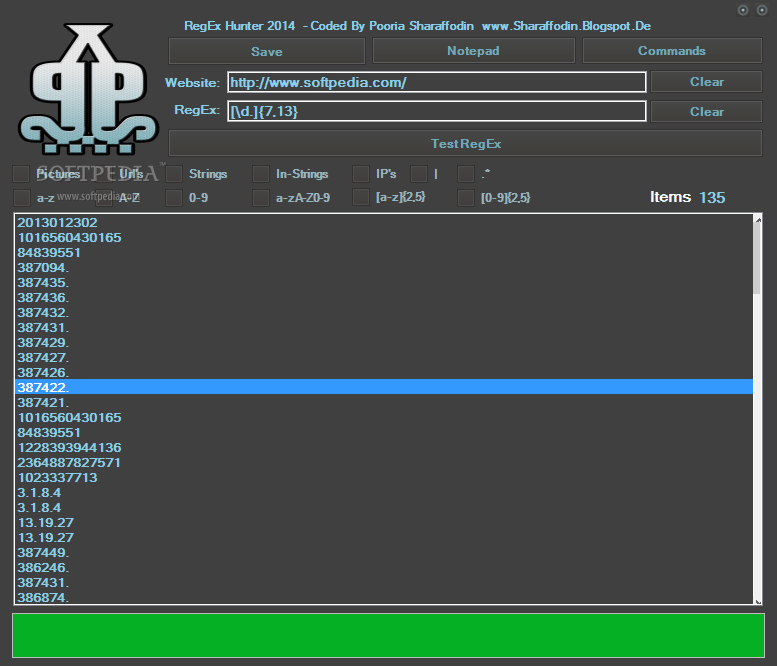Click the results list scroll-down arrow
The image size is (777, 666).
758,601
